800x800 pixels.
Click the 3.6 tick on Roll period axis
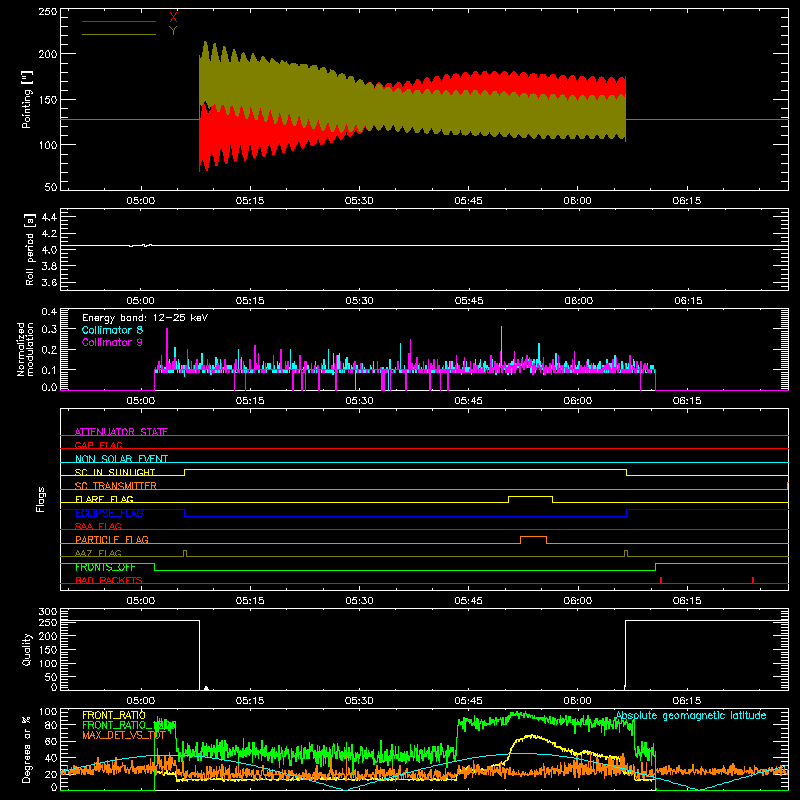coord(49,282)
